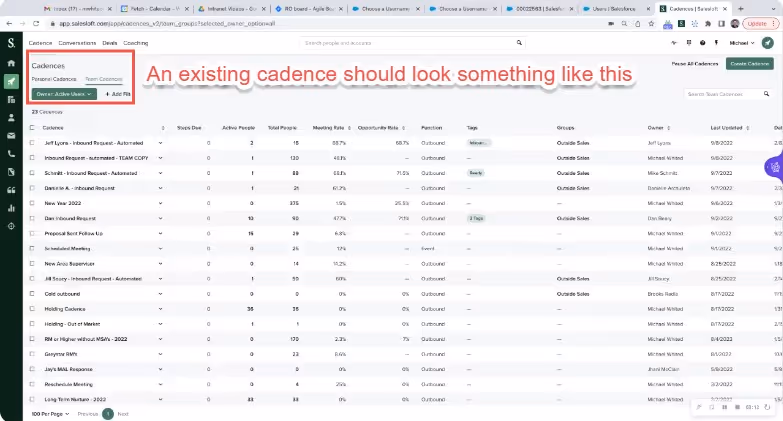Sort by the Last Updated column
Screen dimensions: 783x421
coord(730,128)
